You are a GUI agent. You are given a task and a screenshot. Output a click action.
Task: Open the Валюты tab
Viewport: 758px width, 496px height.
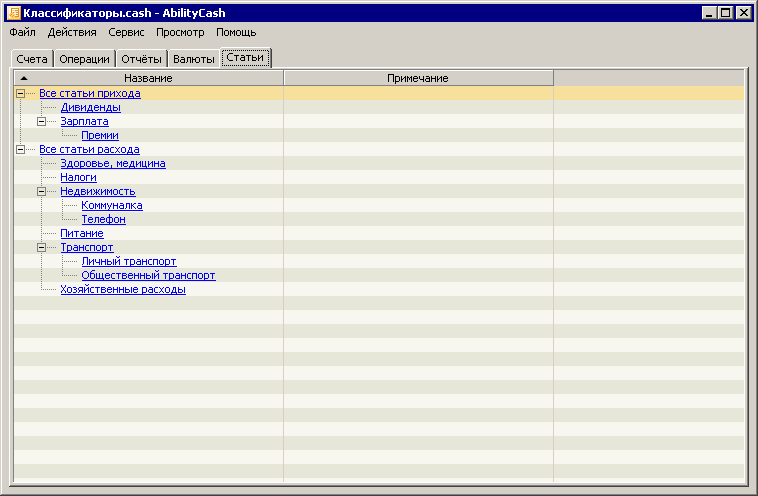tap(194, 59)
